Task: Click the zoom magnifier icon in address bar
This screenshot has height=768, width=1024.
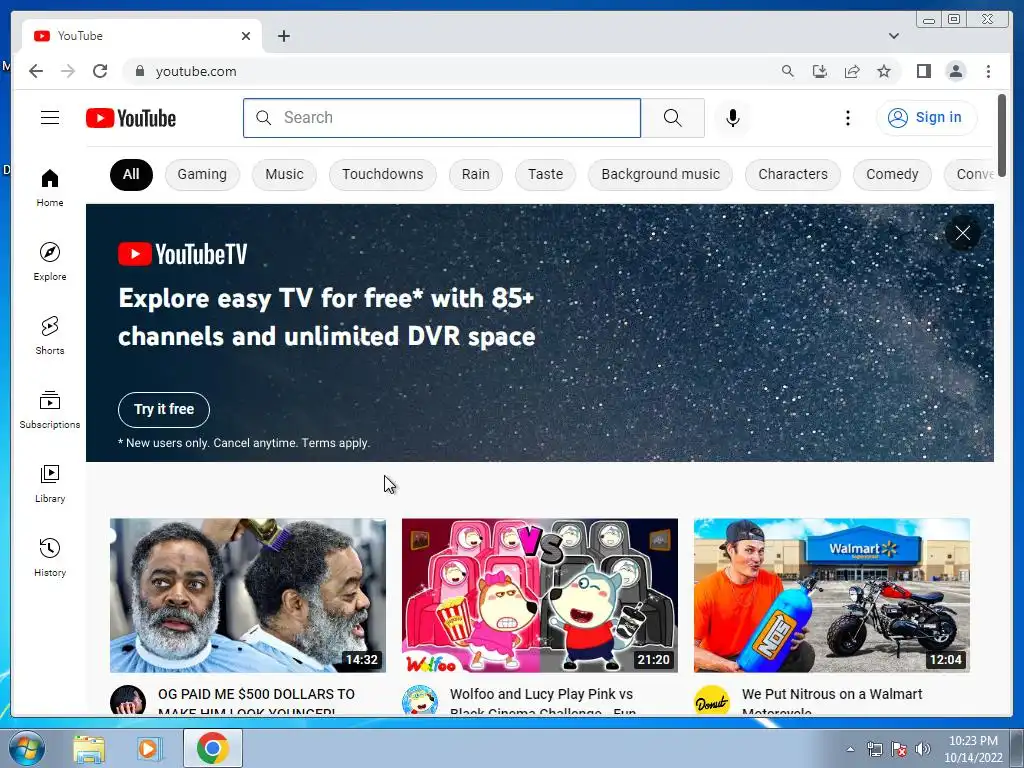Action: (788, 71)
